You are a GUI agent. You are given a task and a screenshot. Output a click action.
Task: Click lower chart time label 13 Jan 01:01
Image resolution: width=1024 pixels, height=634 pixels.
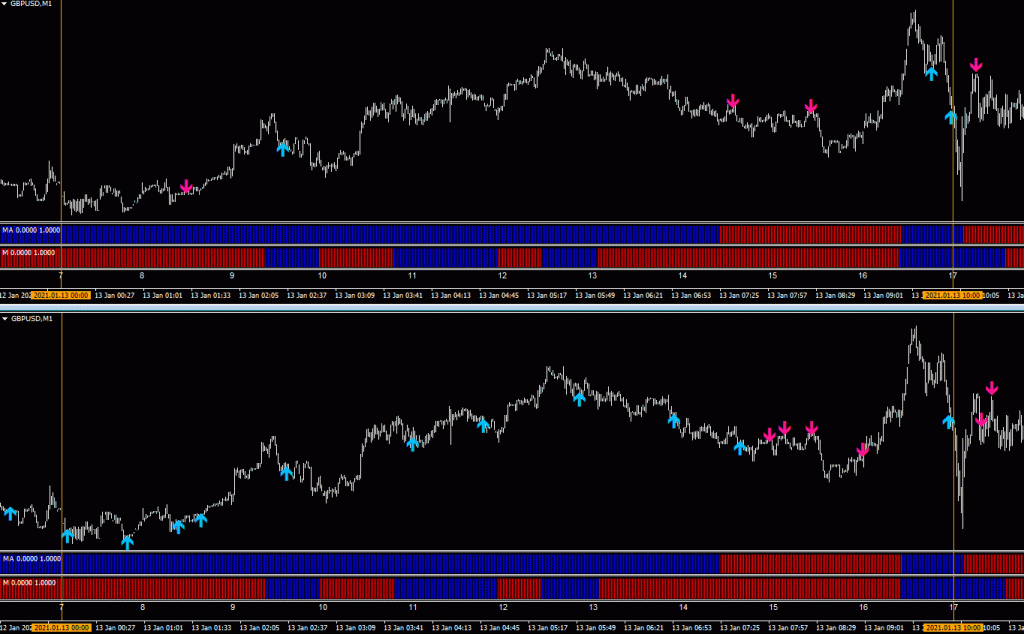click(x=163, y=627)
